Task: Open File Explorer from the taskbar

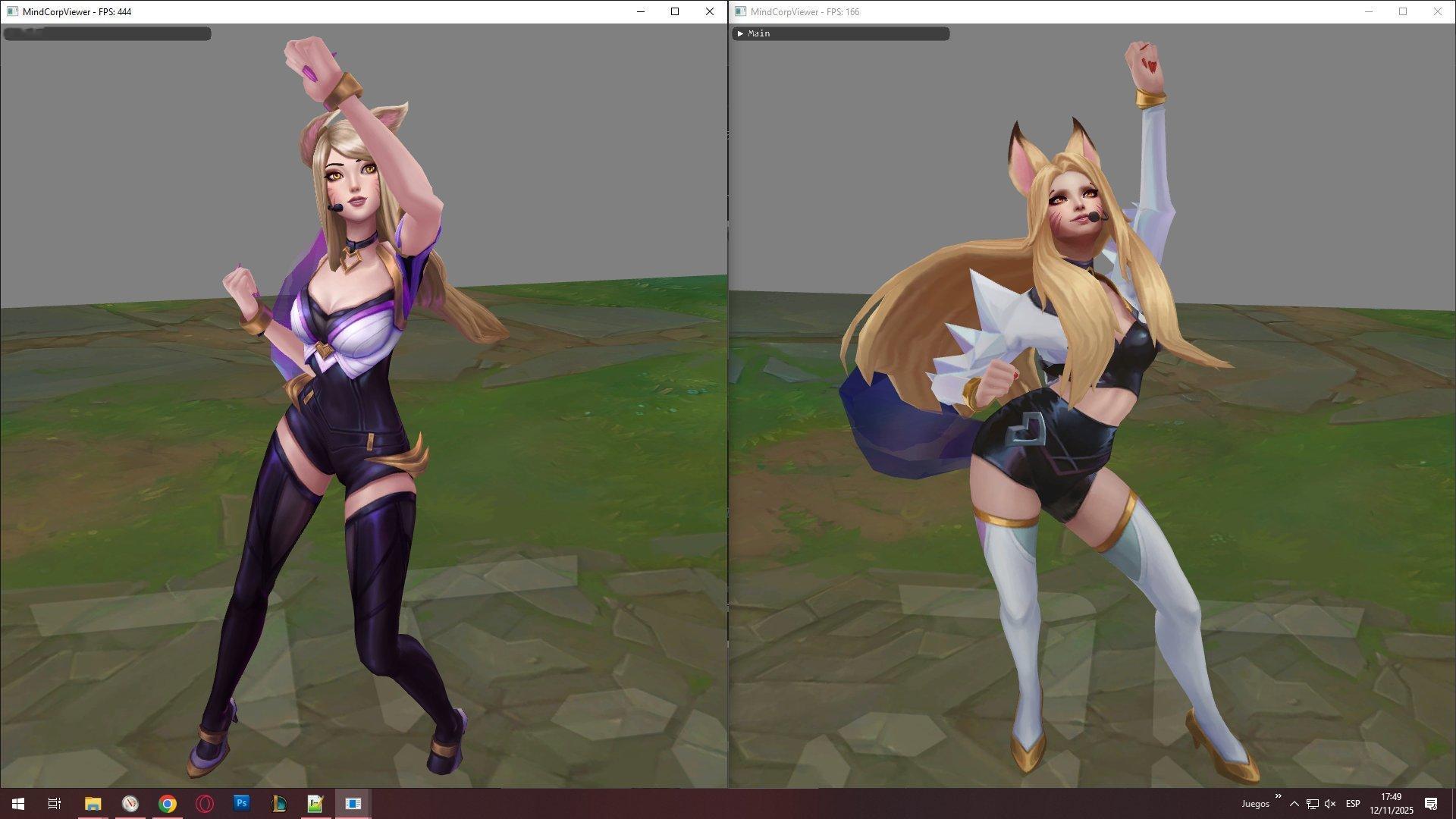Action: pyautogui.click(x=93, y=803)
